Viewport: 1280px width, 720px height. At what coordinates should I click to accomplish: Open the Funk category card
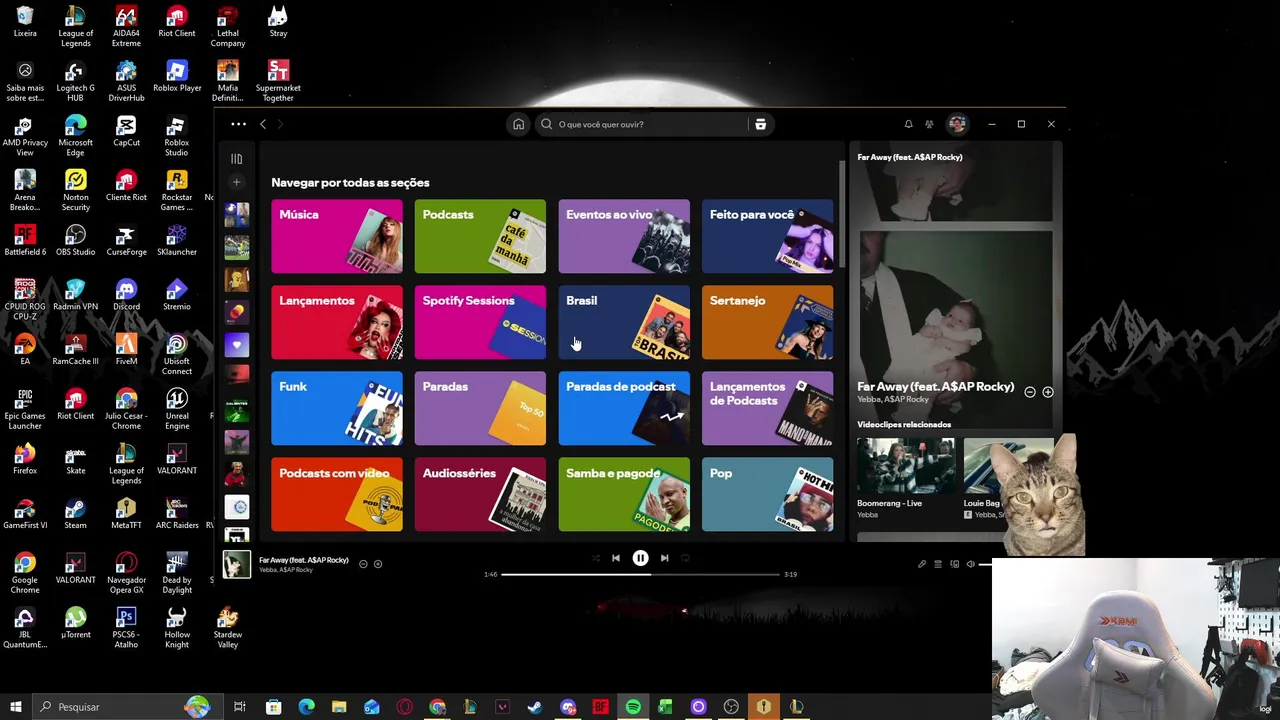[337, 408]
